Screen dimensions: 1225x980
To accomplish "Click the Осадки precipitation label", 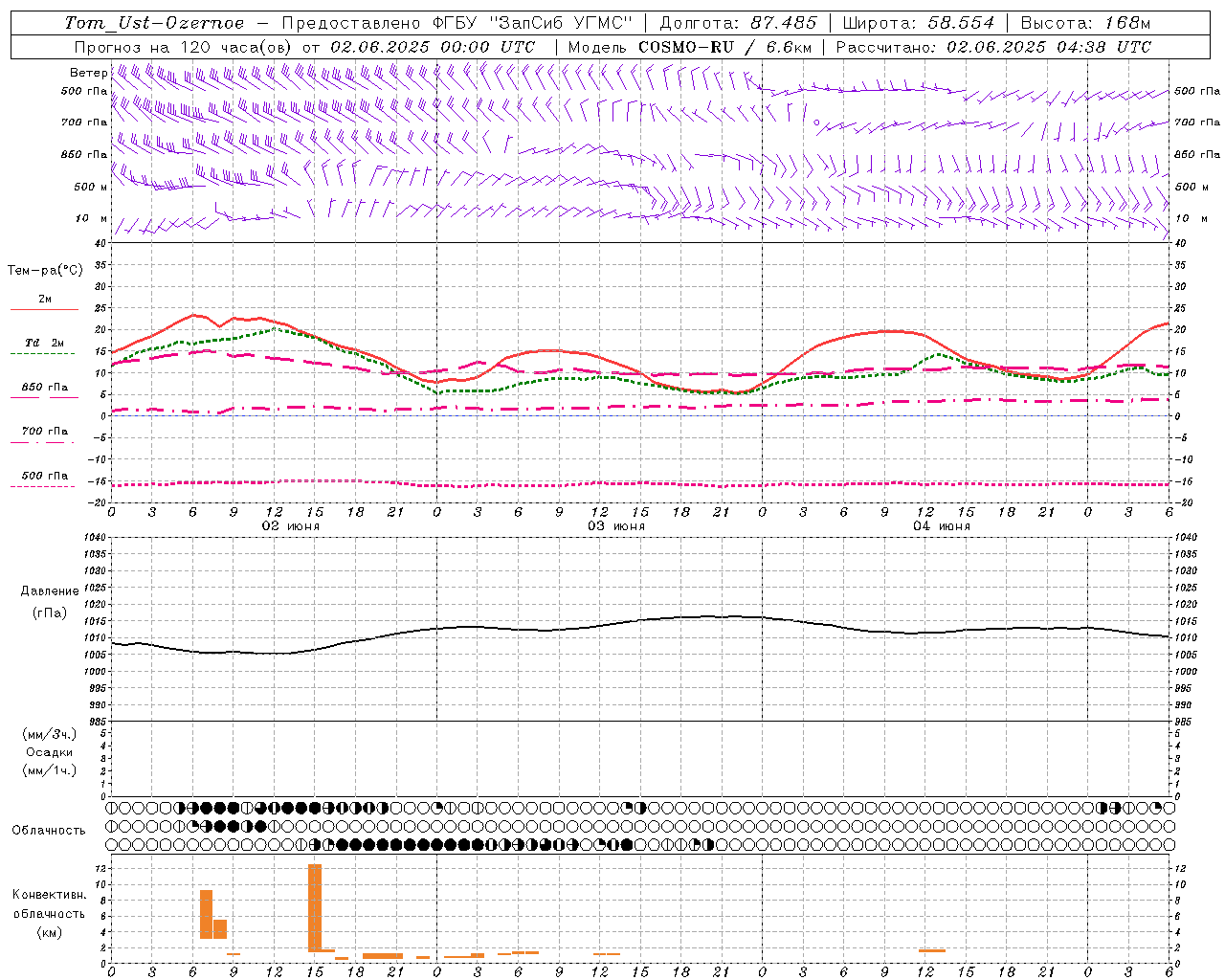I will tap(50, 752).
